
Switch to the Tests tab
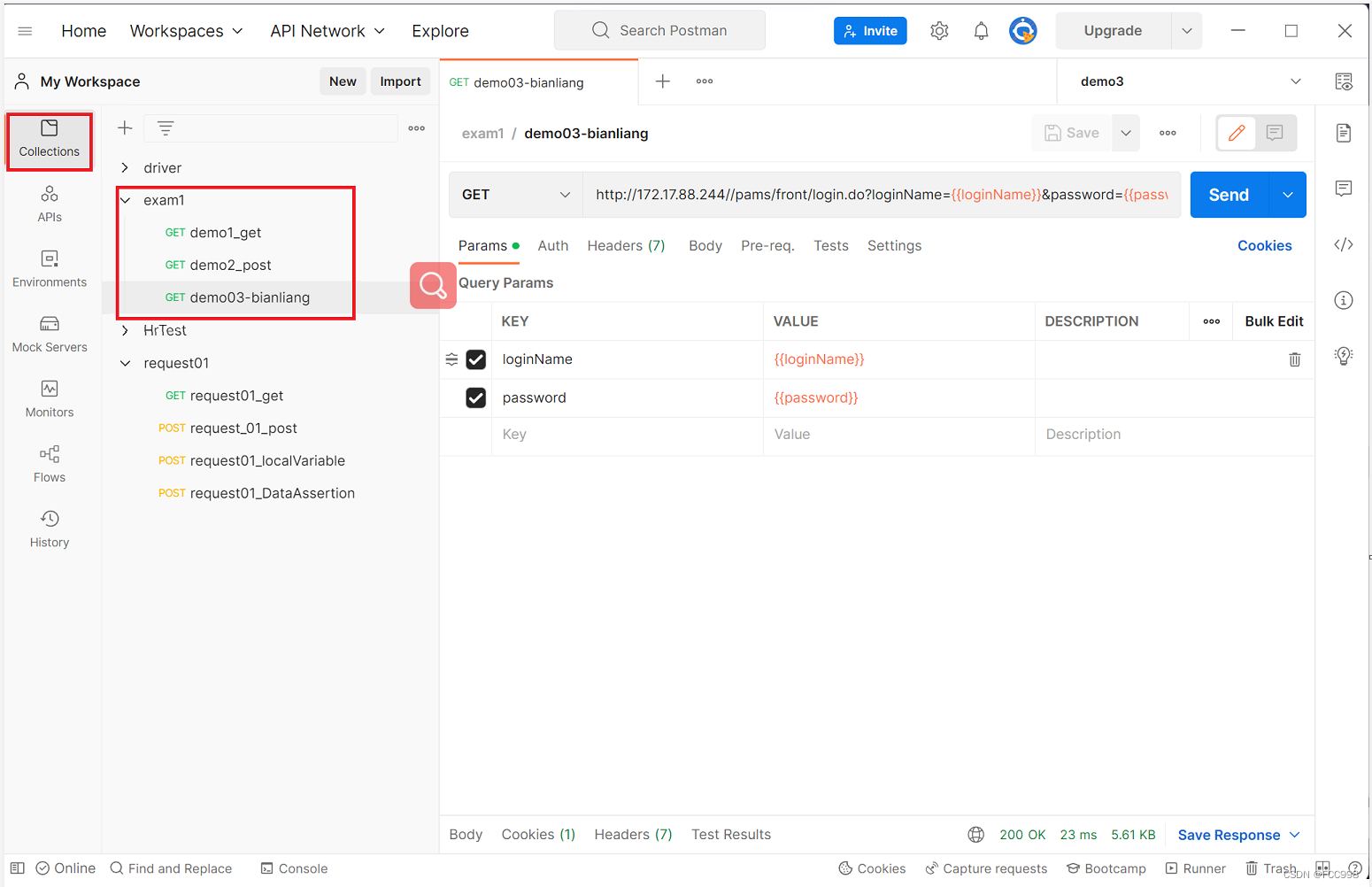point(831,245)
